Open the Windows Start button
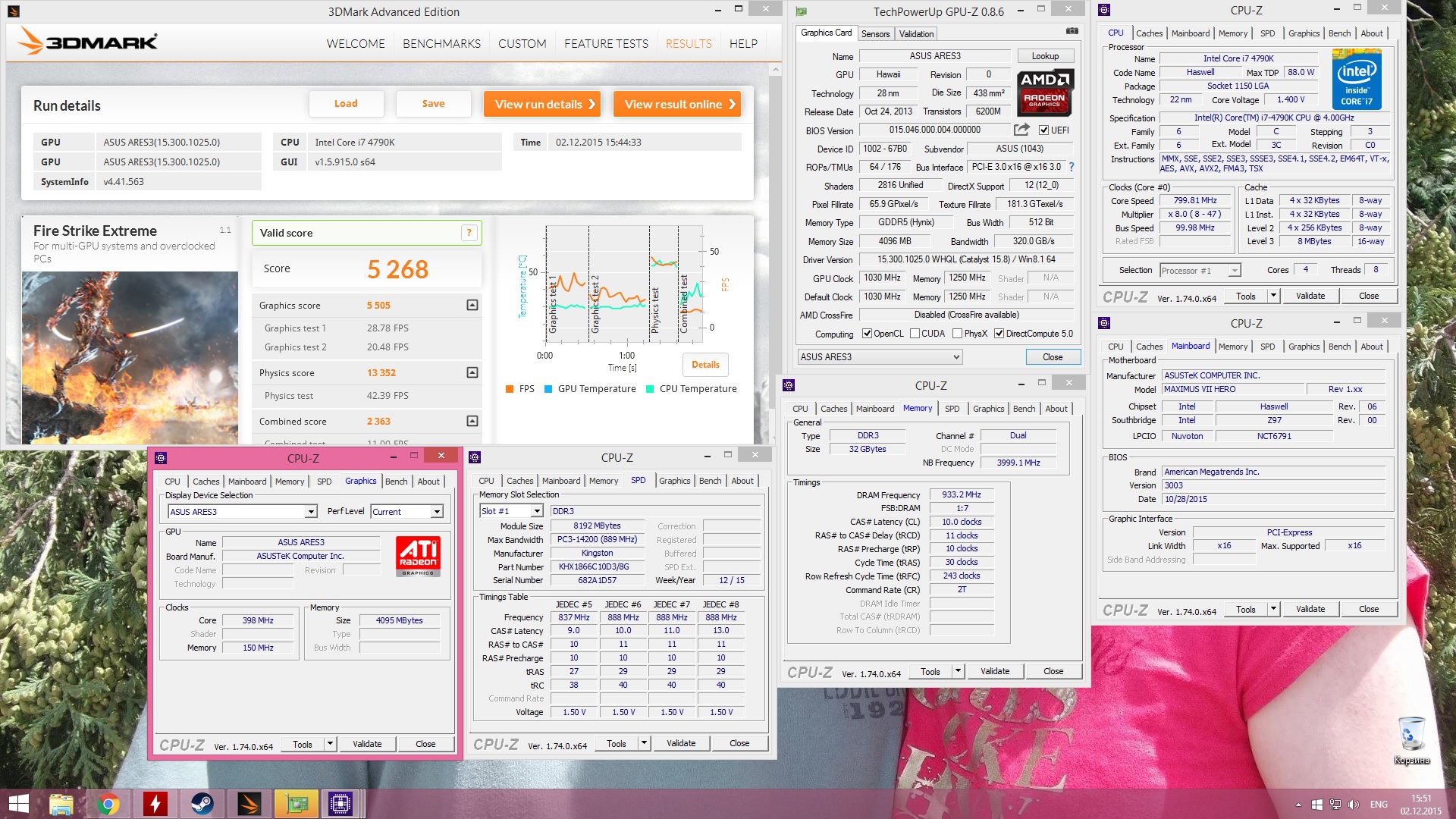 [x=18, y=804]
